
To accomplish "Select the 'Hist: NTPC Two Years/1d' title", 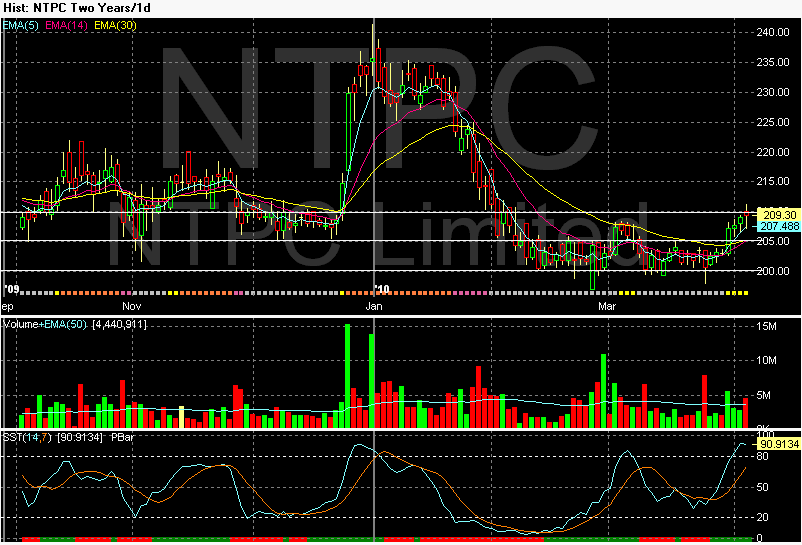I will click(77, 8).
